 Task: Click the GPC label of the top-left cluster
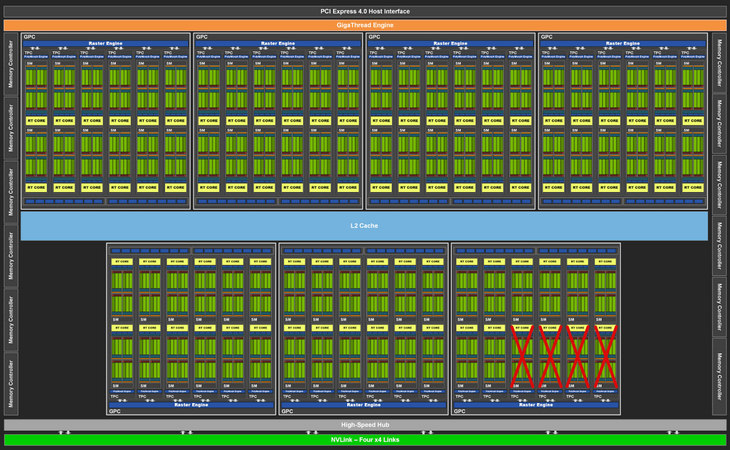[x=29, y=37]
